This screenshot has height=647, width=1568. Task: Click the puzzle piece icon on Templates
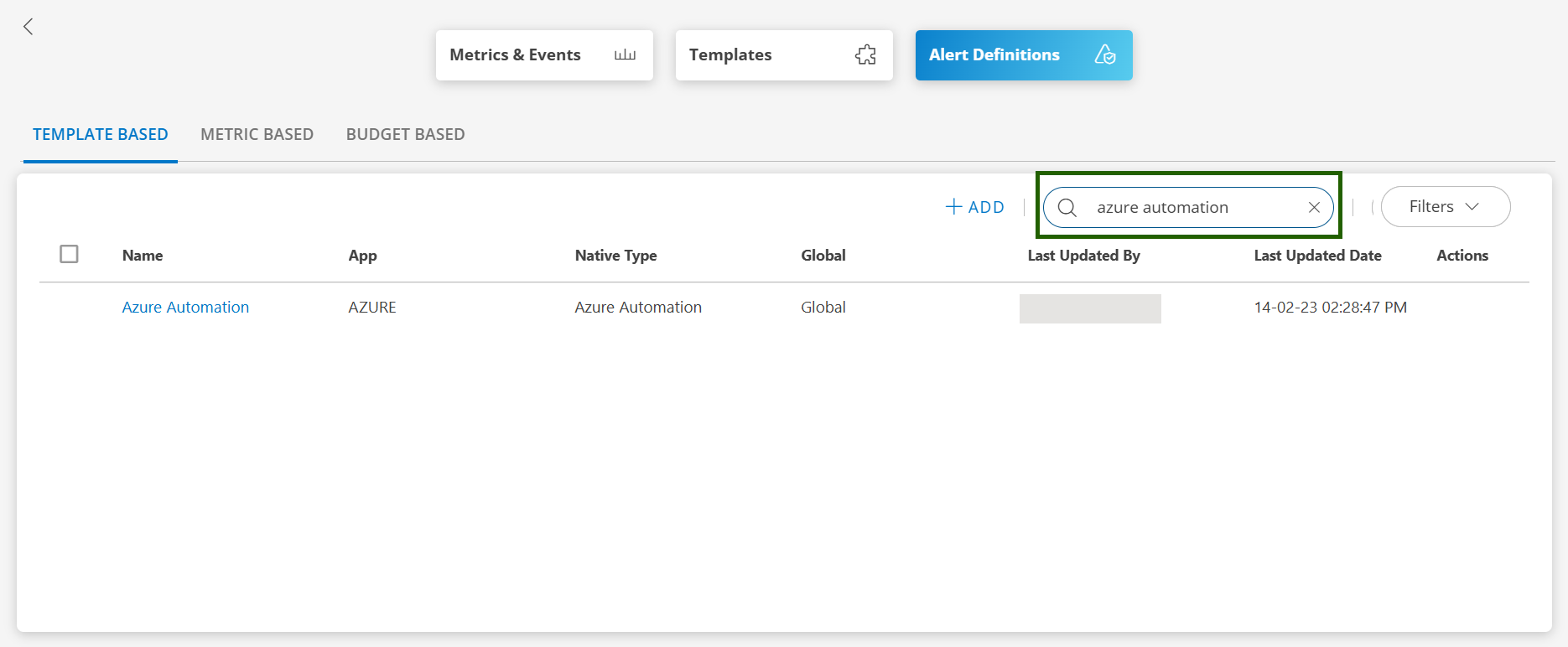(x=865, y=55)
